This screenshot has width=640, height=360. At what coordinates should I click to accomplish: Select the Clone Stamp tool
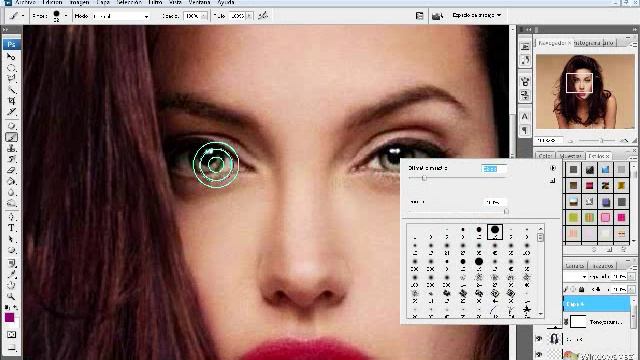click(x=11, y=148)
